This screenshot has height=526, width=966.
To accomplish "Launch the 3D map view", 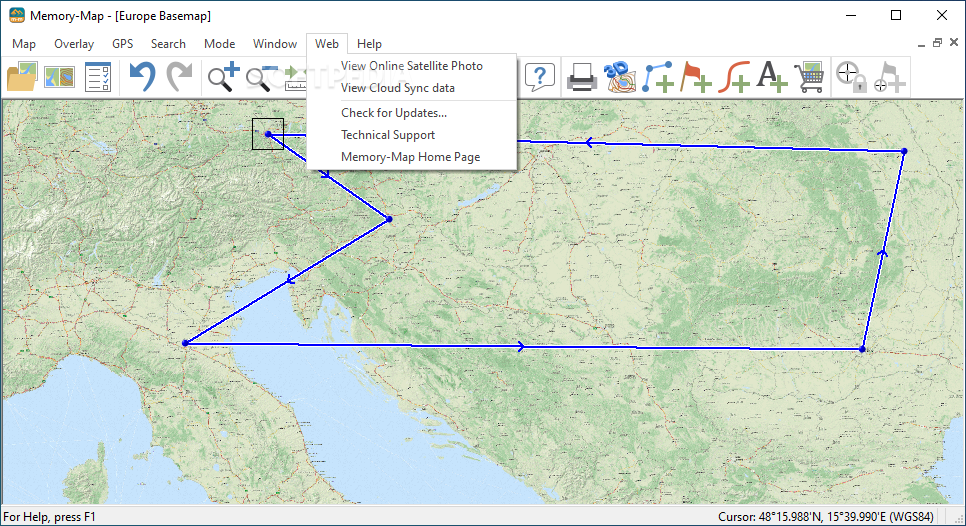I will point(619,77).
